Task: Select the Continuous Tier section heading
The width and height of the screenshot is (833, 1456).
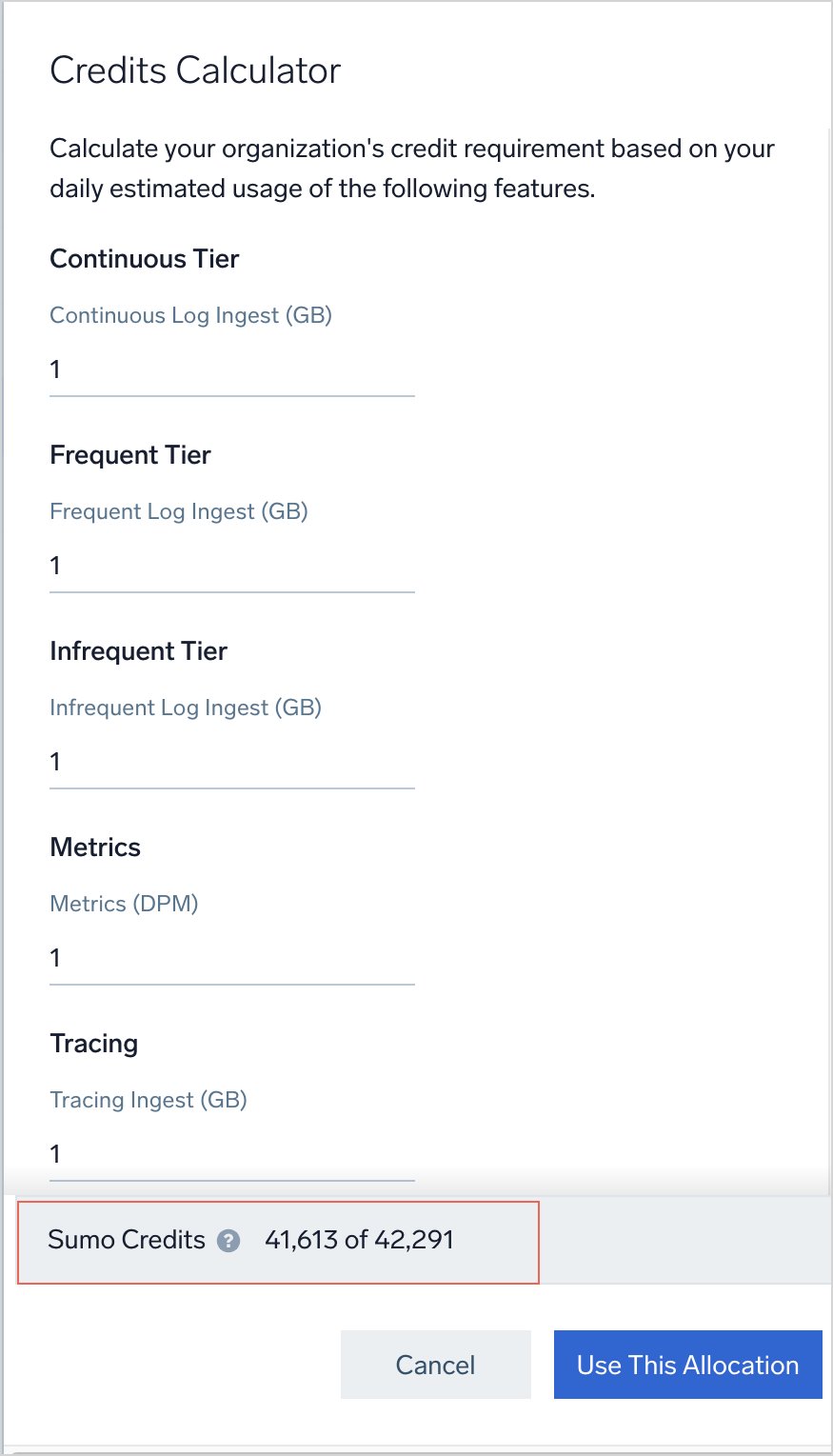Action: click(145, 259)
